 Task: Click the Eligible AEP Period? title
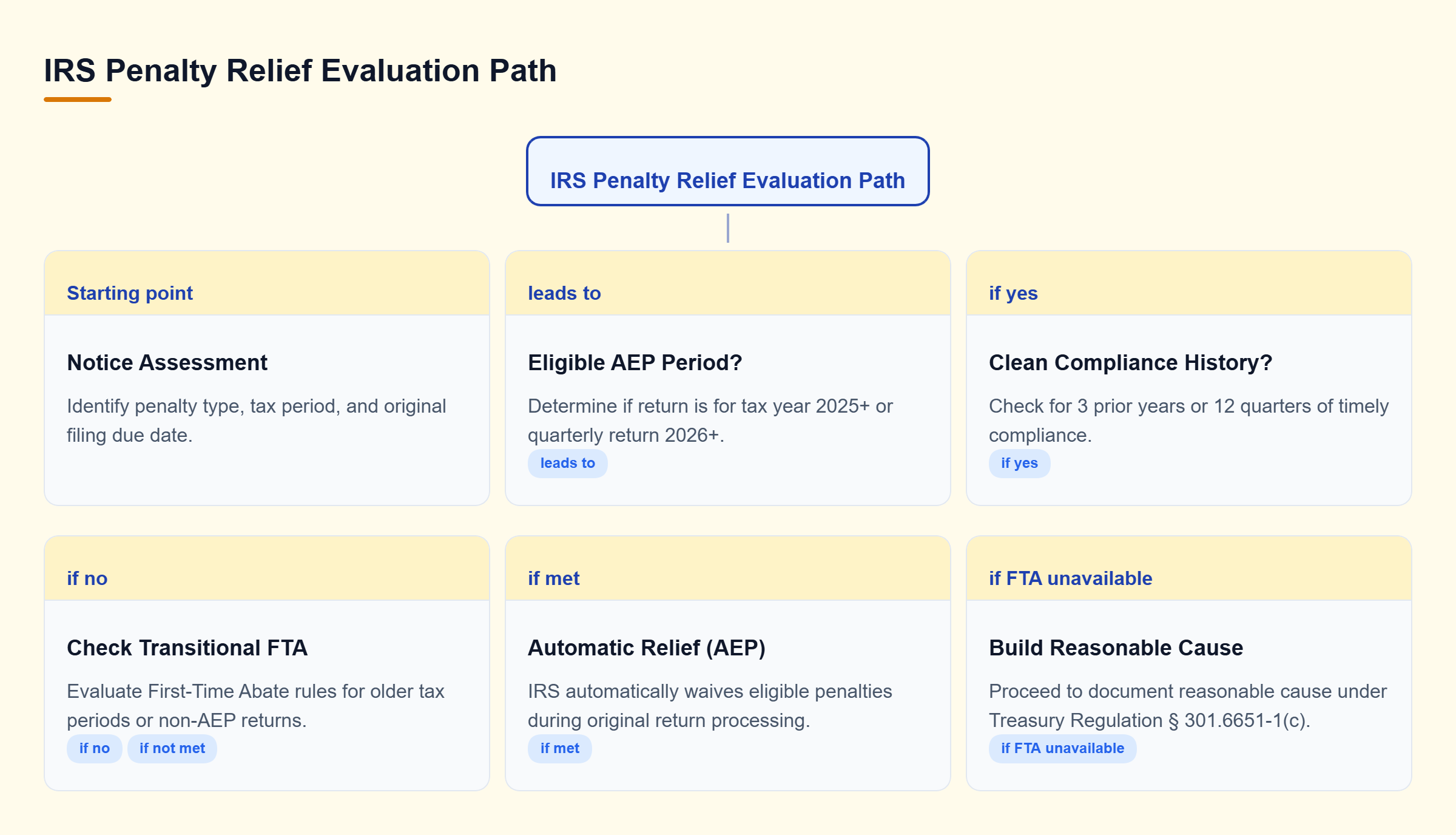click(x=635, y=362)
